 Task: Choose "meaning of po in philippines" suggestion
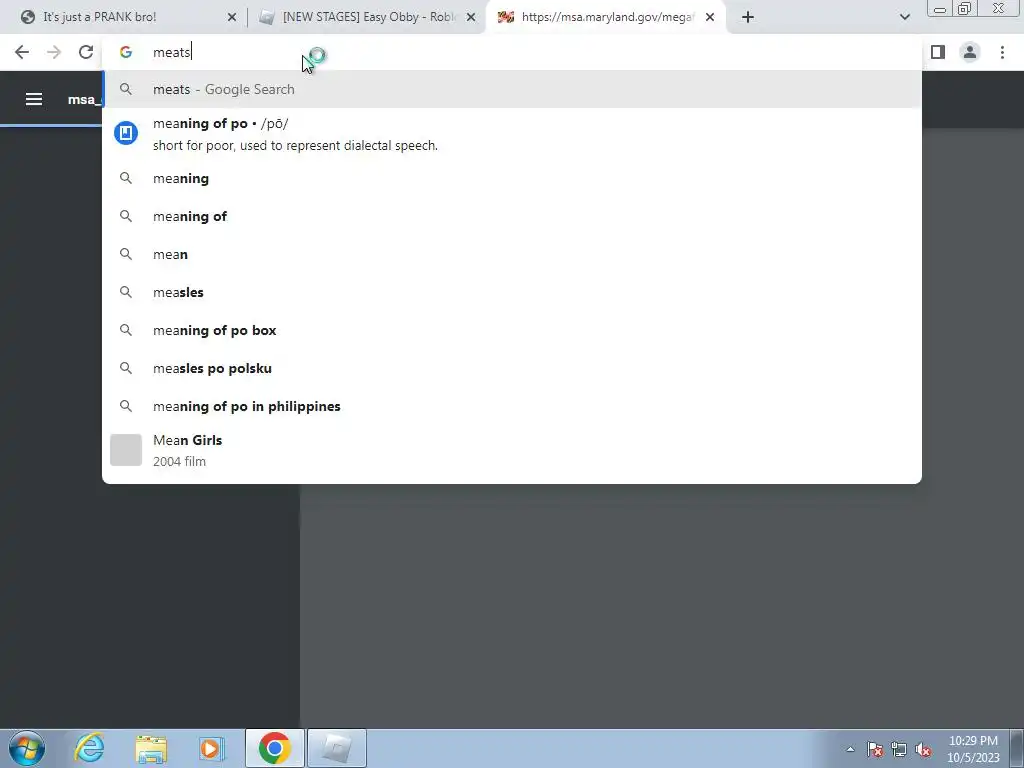512,406
